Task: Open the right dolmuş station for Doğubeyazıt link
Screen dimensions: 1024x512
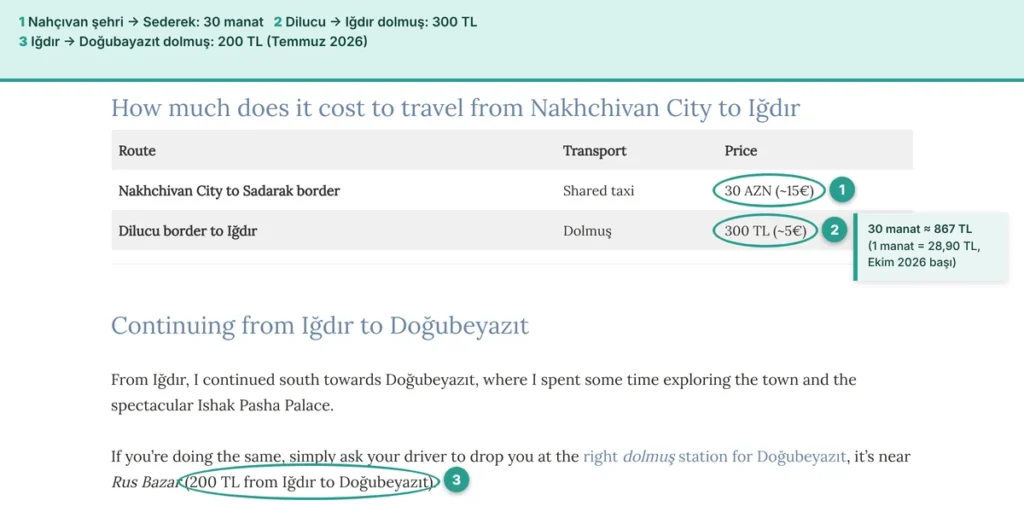Action: tap(714, 456)
